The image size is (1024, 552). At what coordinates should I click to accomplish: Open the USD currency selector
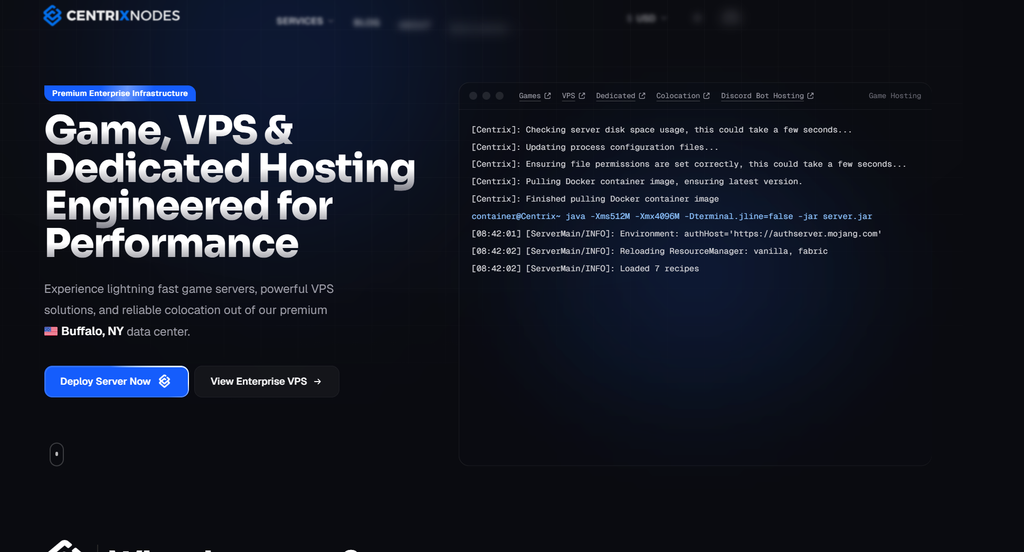647,18
